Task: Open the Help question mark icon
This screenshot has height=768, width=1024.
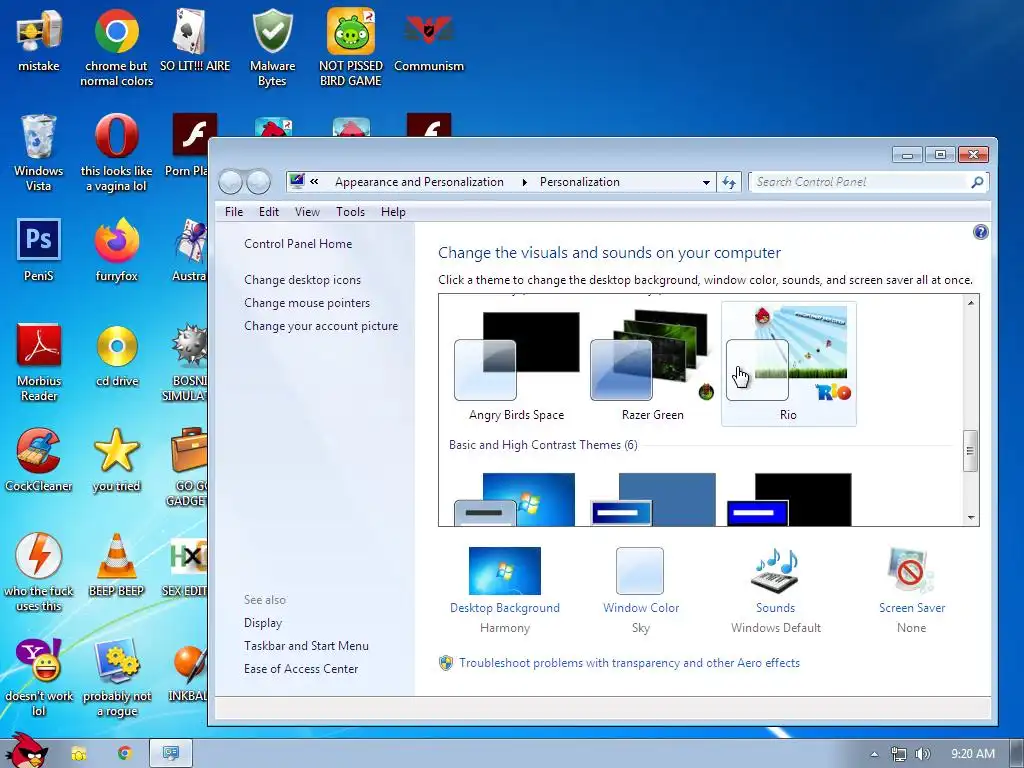Action: (980, 232)
